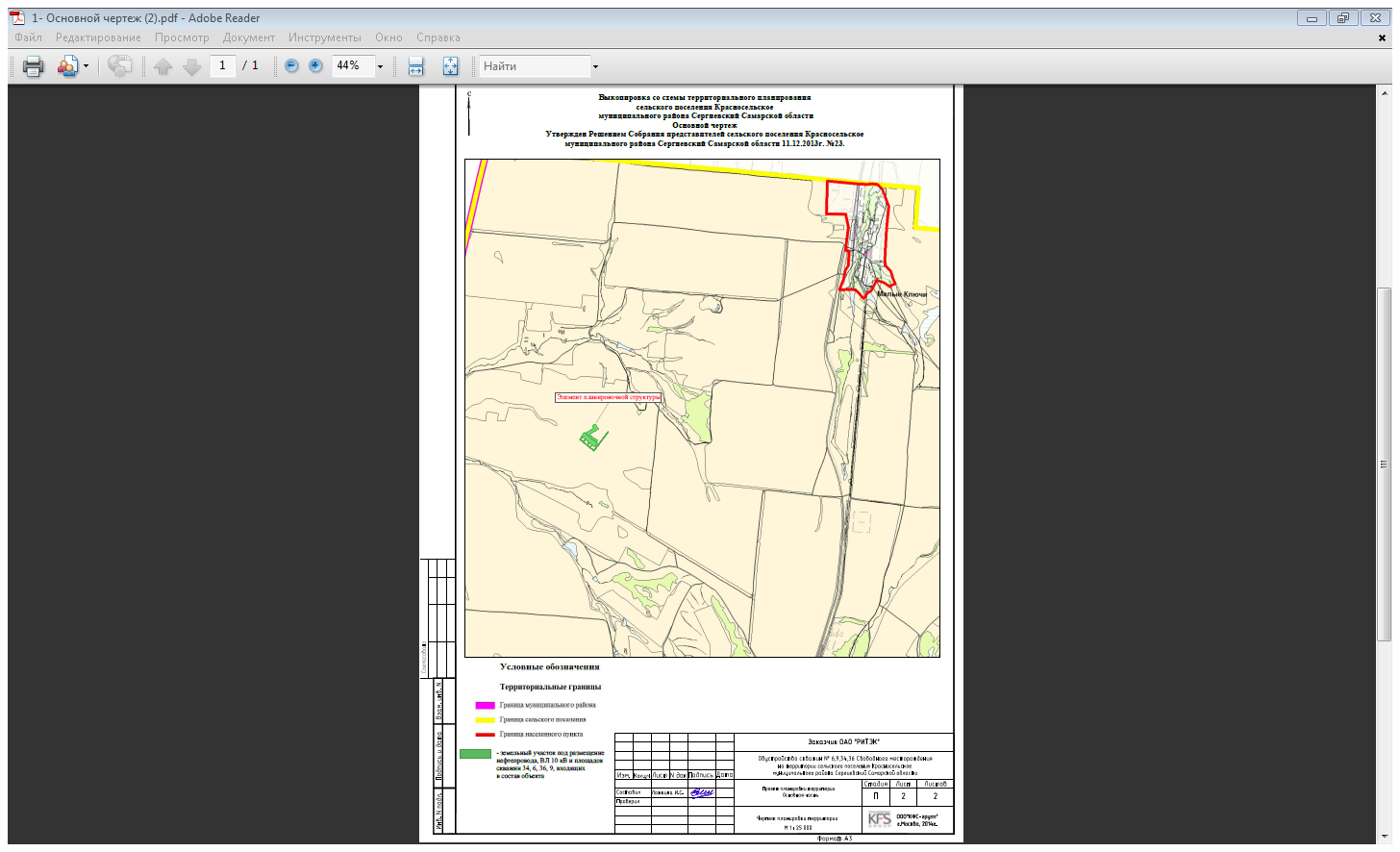1400x852 pixels.
Task: Select the fit-whole-page view icon
Action: (x=450, y=66)
